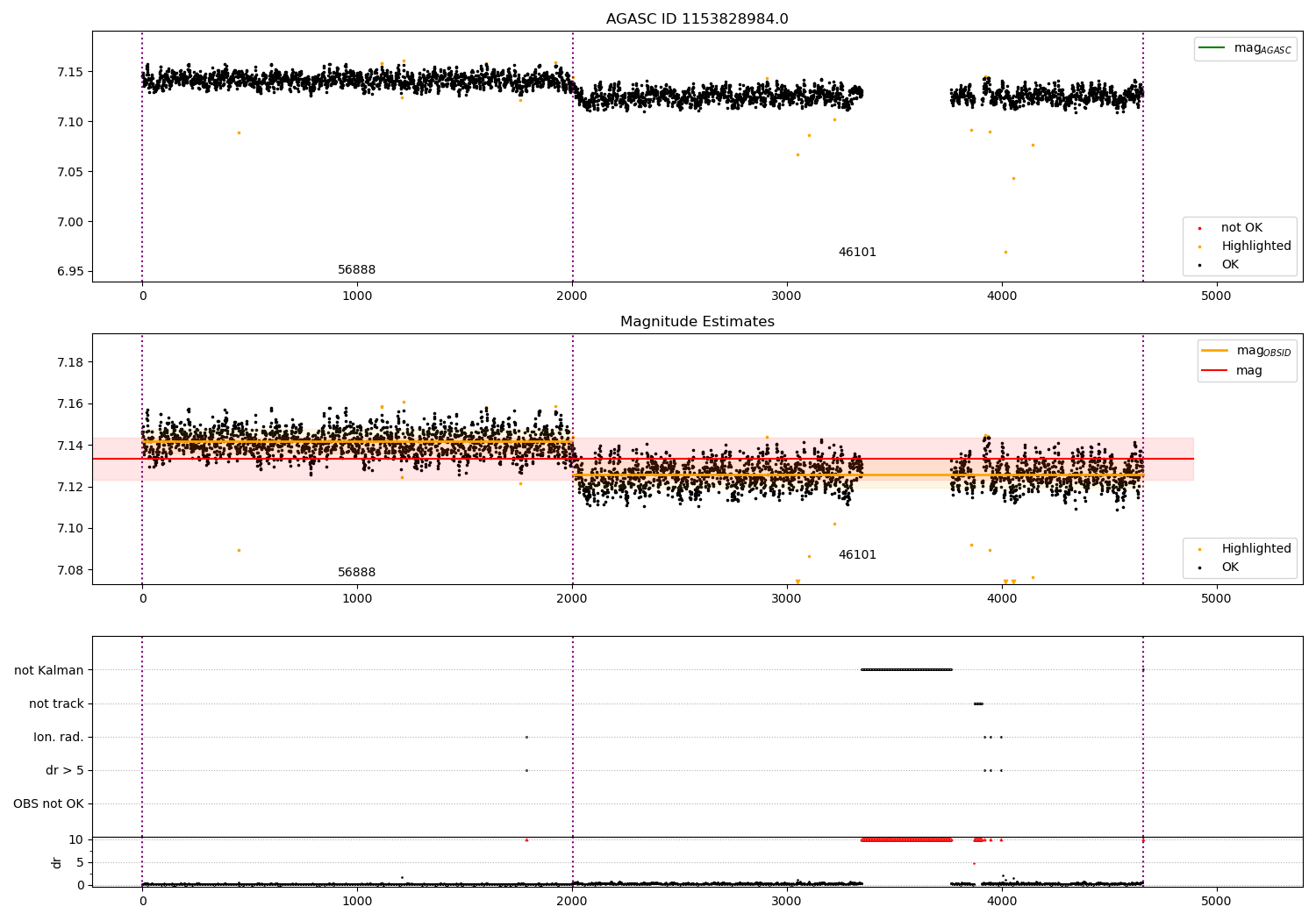Click the 'Ion. rad.' axis label

point(59,737)
